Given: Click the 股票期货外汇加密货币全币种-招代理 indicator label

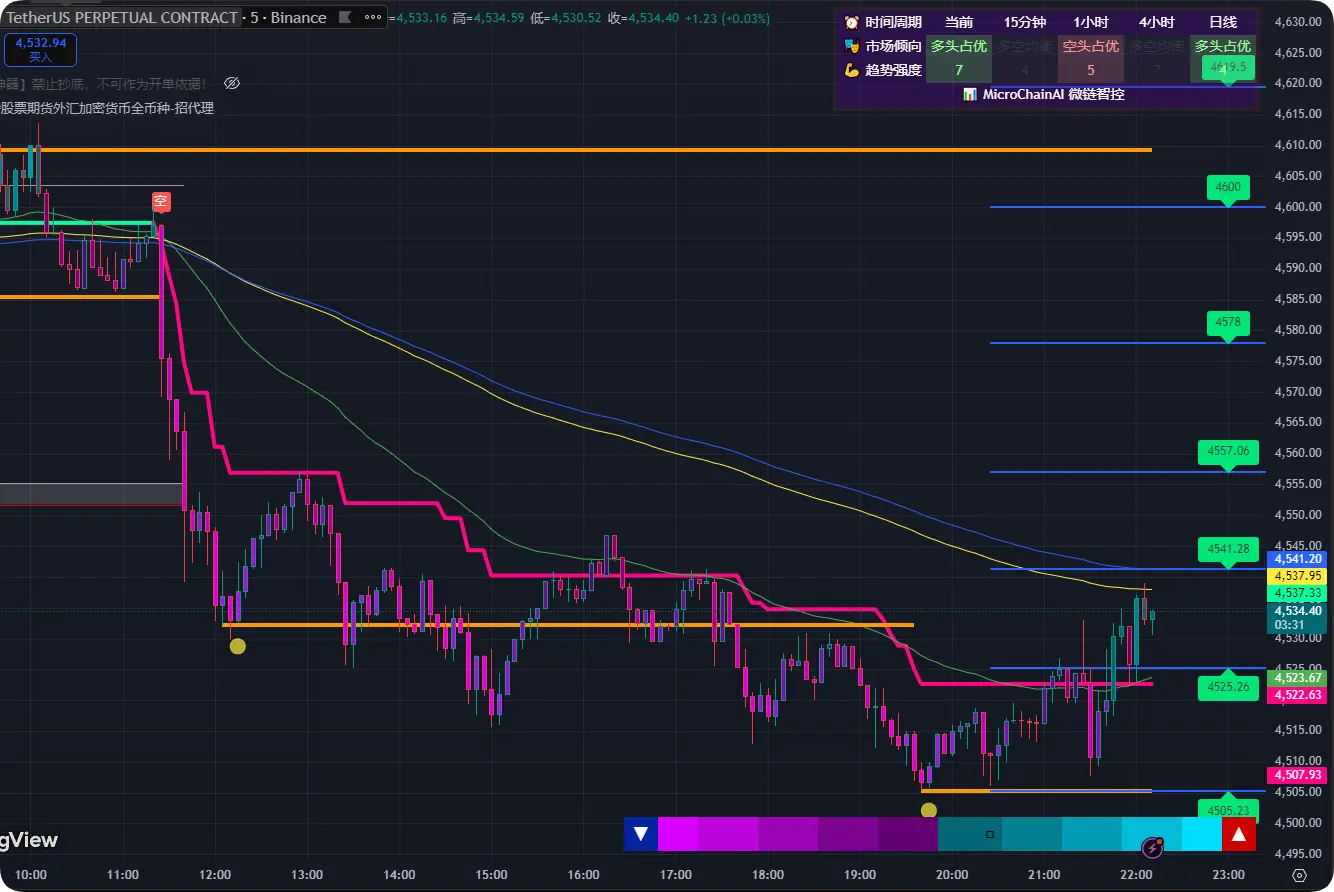Looking at the screenshot, I should click(x=107, y=108).
